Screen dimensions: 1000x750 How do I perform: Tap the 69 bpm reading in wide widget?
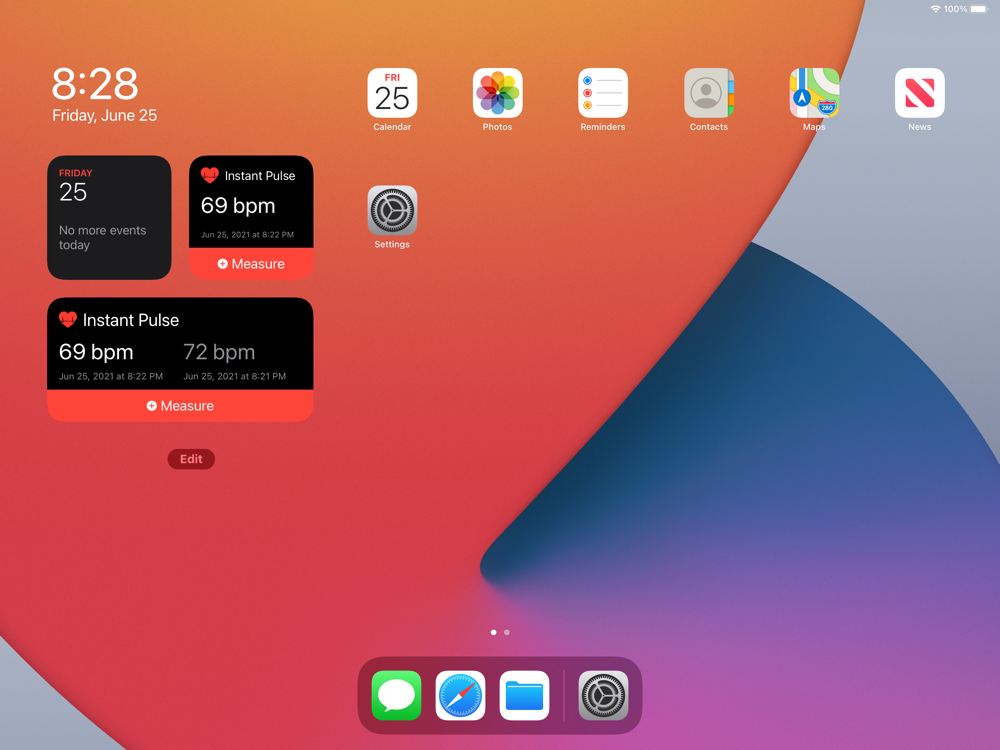coord(96,352)
